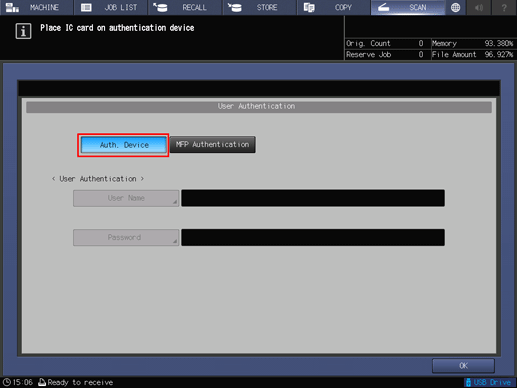The width and height of the screenshot is (517, 388).
Task: Open the RECALL tab
Action: pyautogui.click(x=185, y=7)
